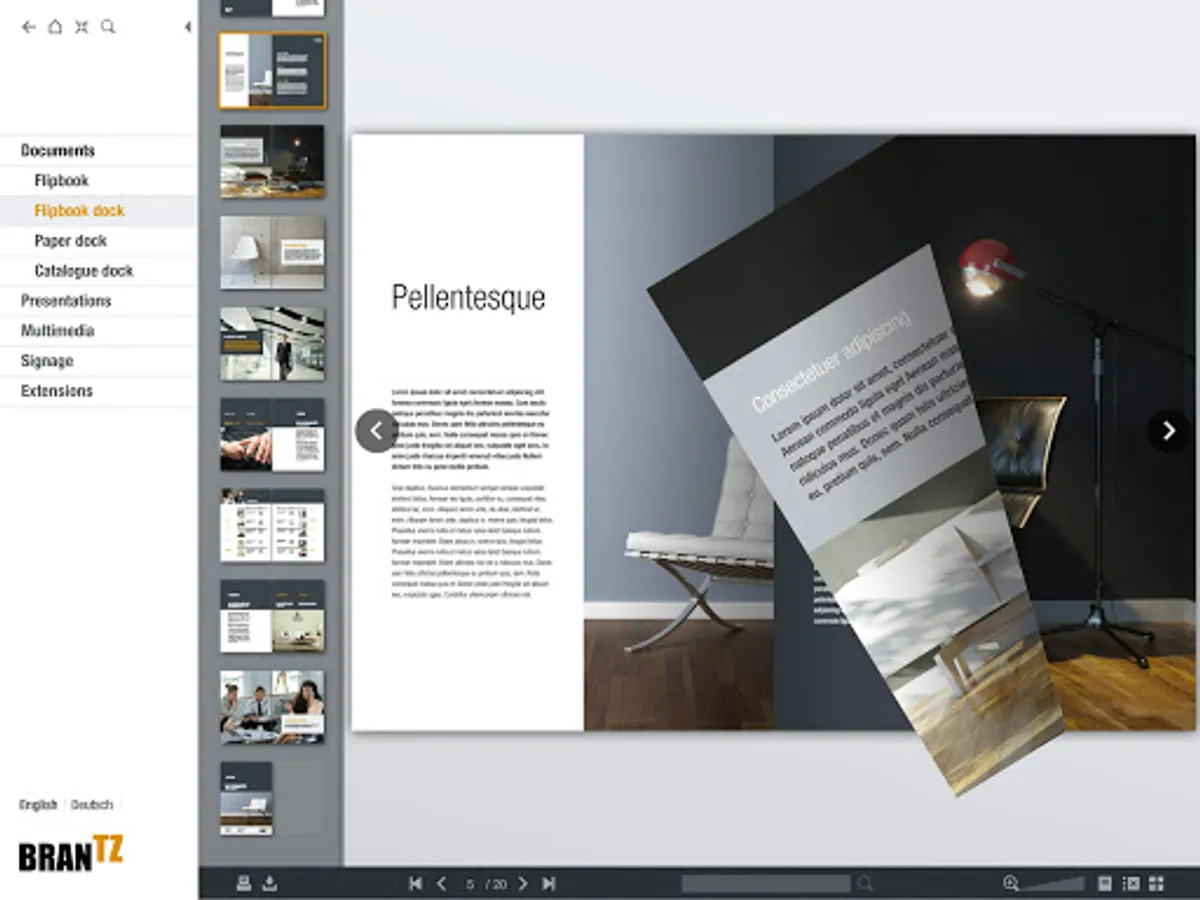Print the document using printer icon
Image resolution: width=1200 pixels, height=900 pixels.
pos(243,883)
